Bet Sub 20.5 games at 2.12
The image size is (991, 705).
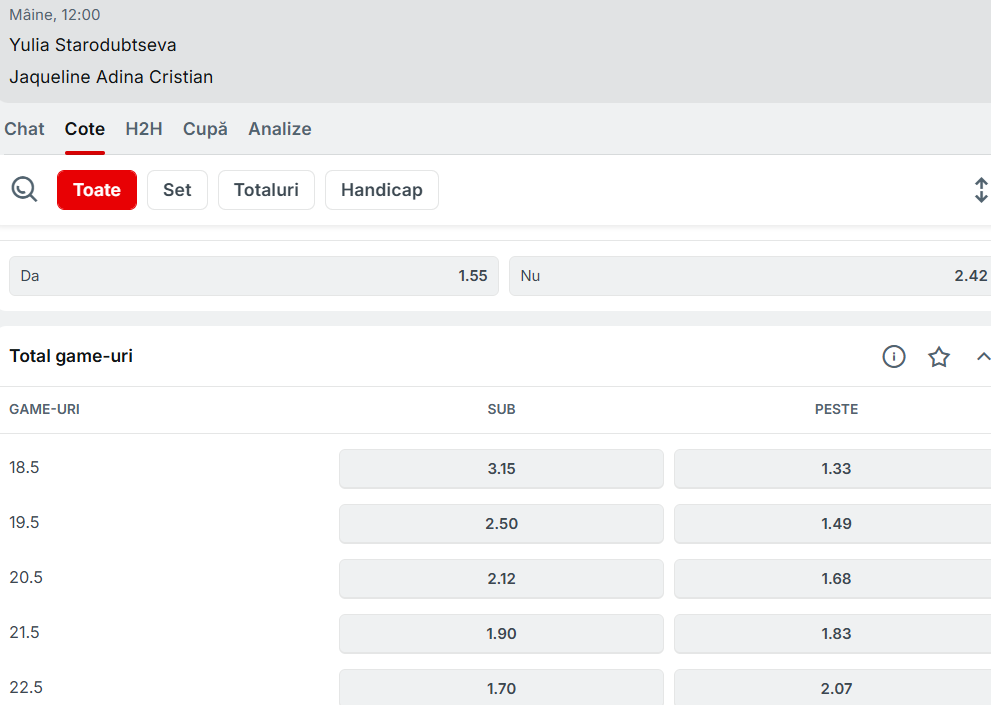tap(501, 579)
